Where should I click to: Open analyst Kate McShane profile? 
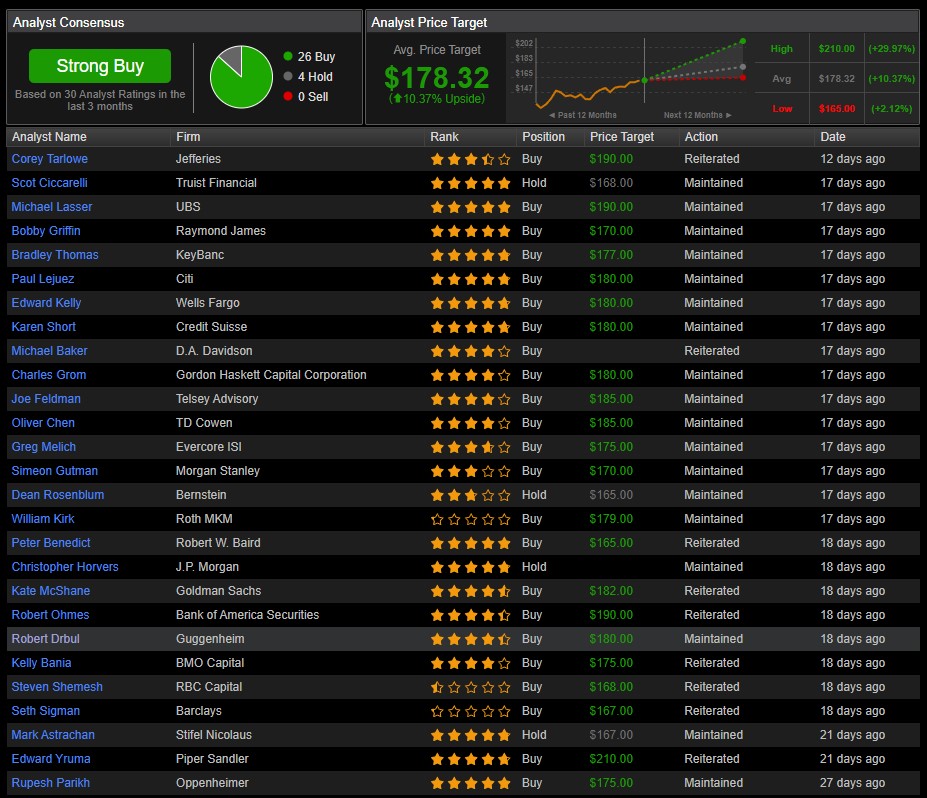(51, 591)
